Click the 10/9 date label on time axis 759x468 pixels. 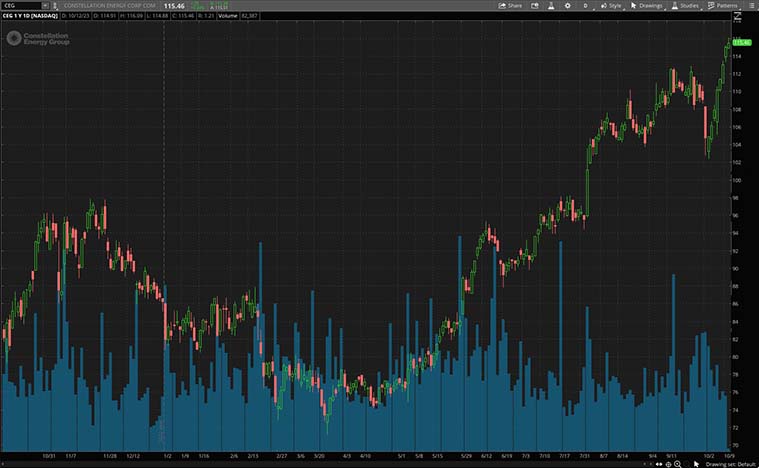click(x=729, y=456)
